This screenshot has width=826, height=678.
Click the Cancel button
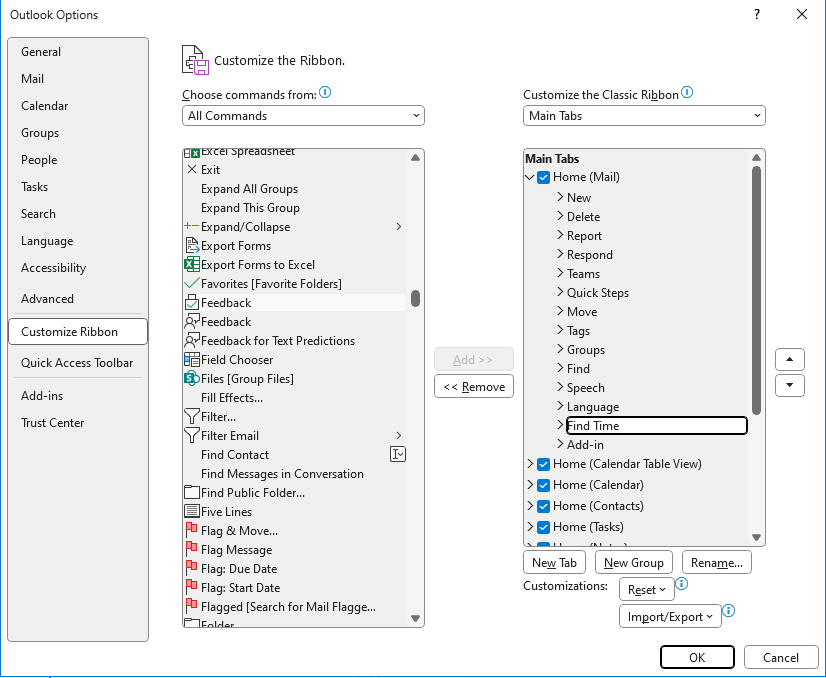click(781, 657)
